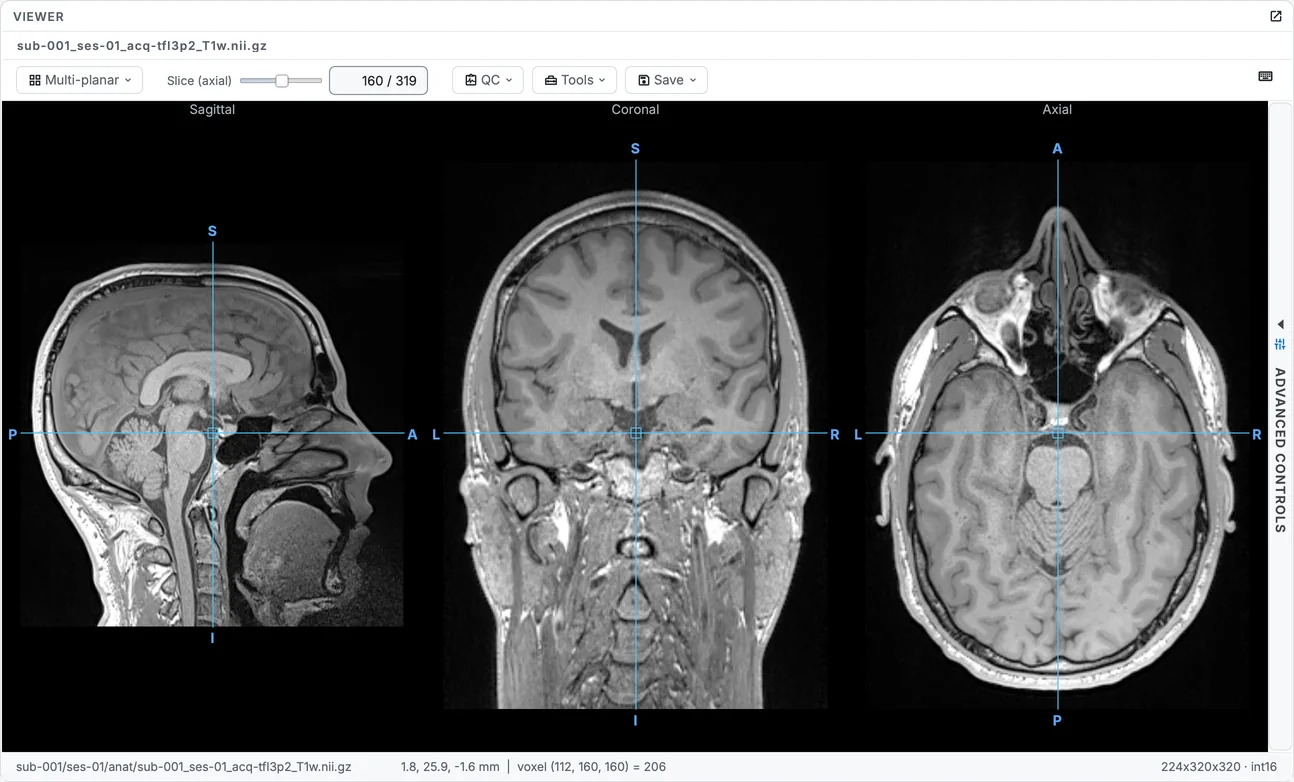This screenshot has width=1294, height=782.
Task: Click the advanced controls sliders icon
Action: click(x=1280, y=344)
